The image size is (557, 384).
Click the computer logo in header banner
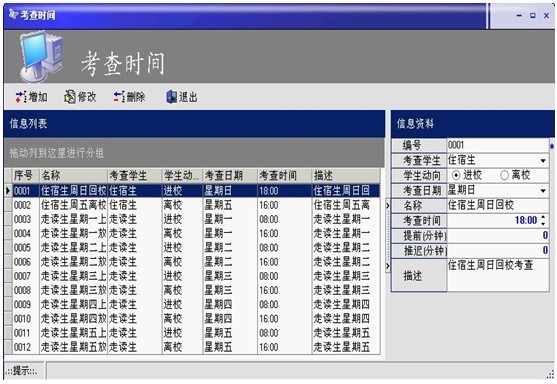point(41,56)
